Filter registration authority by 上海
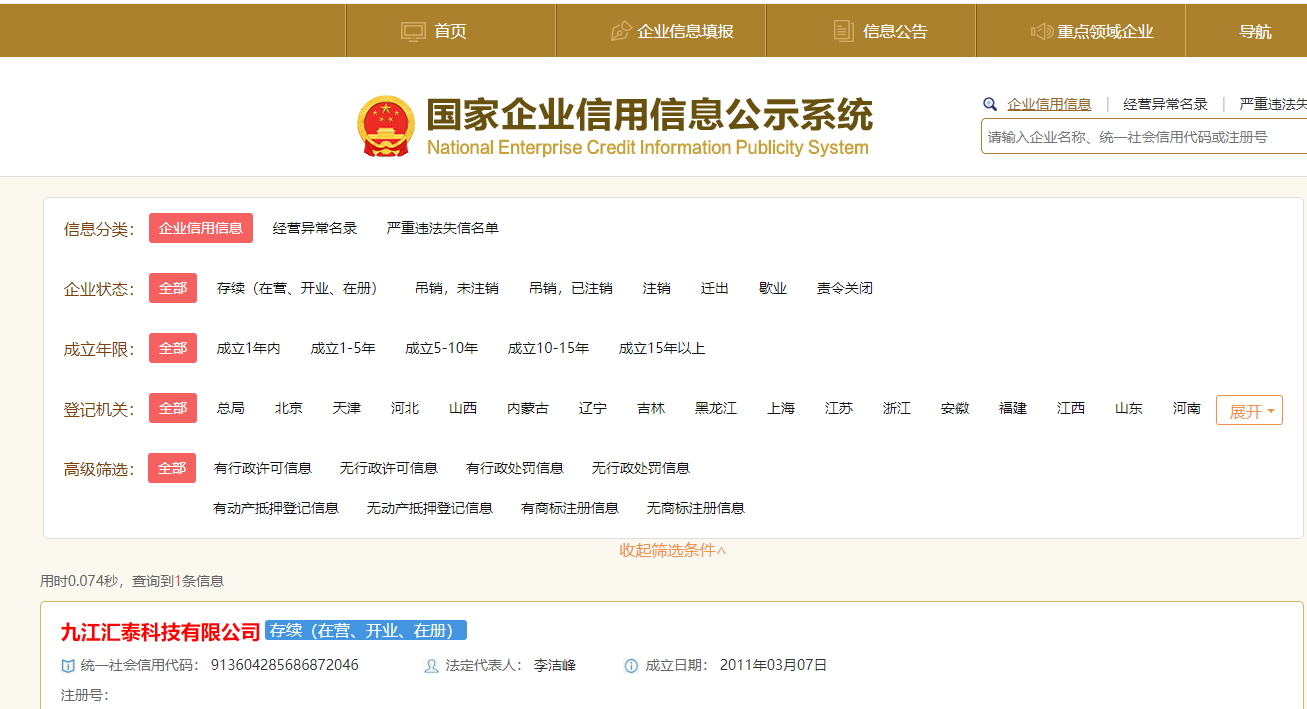Image resolution: width=1307 pixels, height=709 pixels. [781, 408]
